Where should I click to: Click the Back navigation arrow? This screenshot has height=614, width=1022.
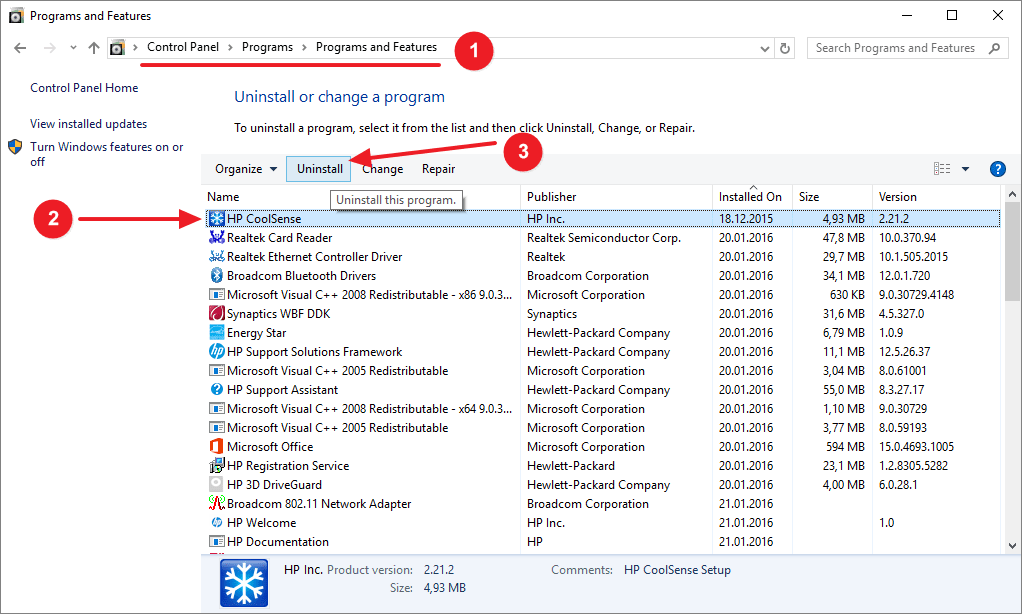point(20,48)
